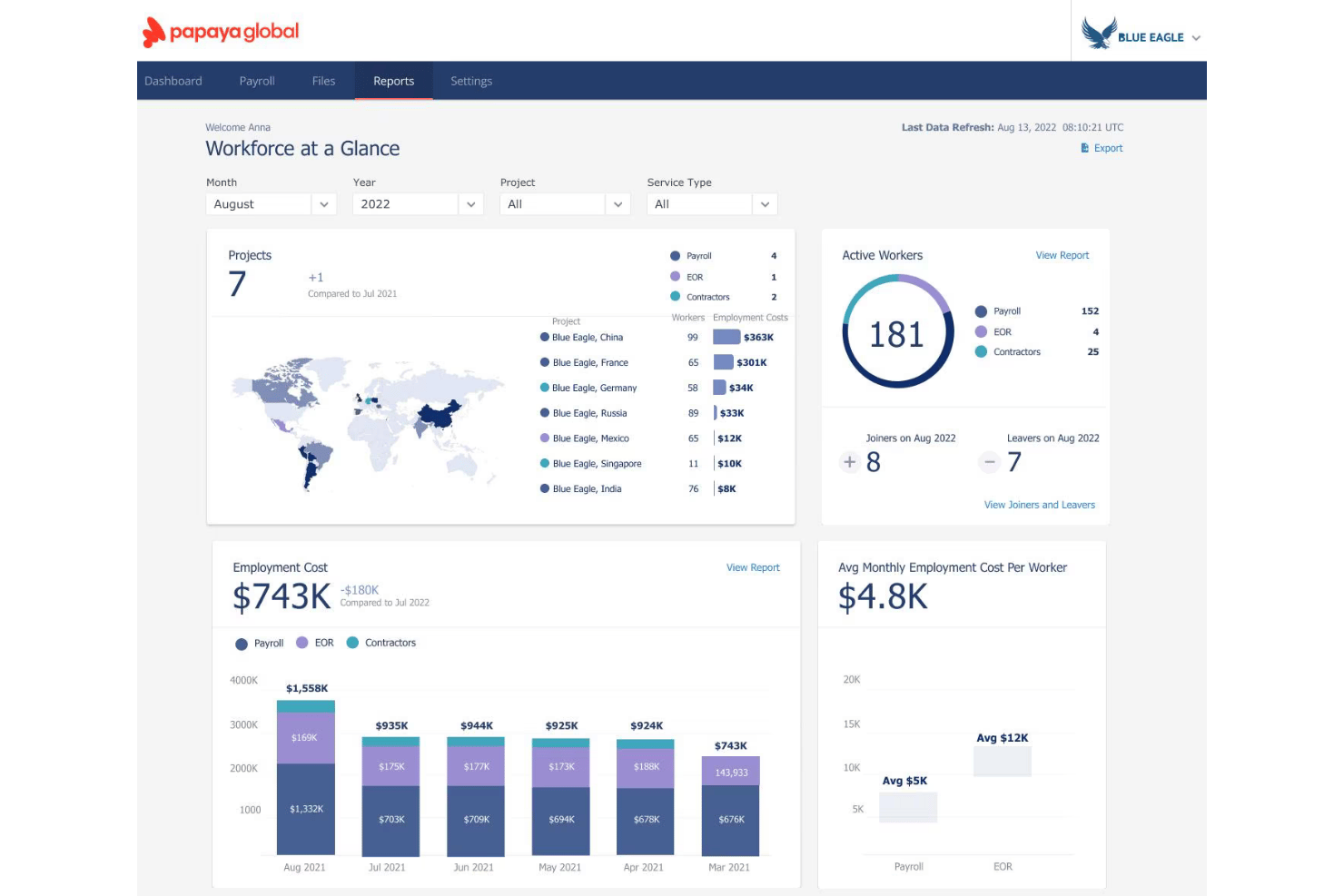Click Contractors legend dot in Active Workers
The image size is (1344, 896).
(x=981, y=351)
